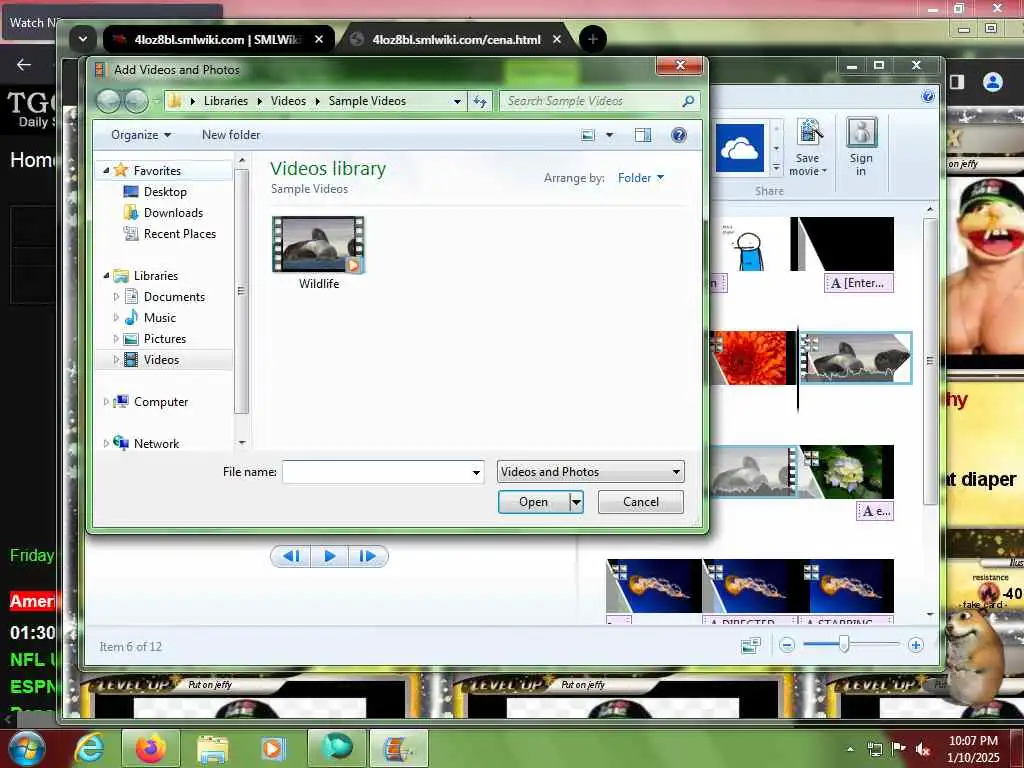Screen dimensions: 1024x768
Task: Click New folder
Action: point(231,135)
